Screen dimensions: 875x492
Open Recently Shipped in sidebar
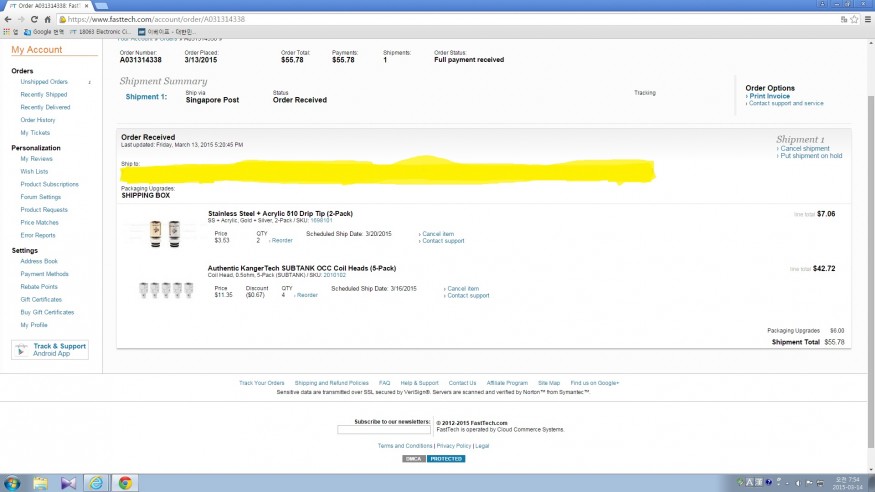coord(44,95)
